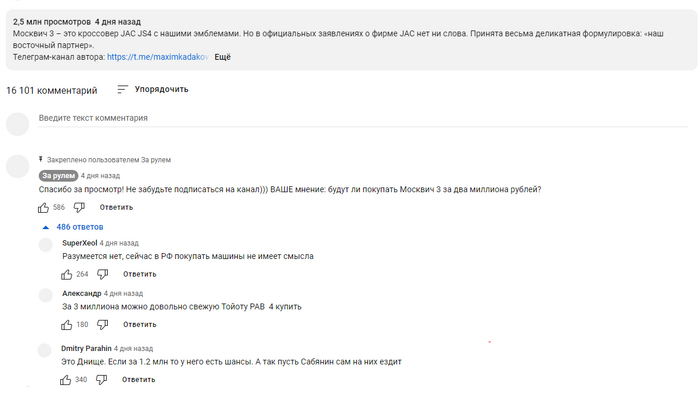Open Александр's profile name
The image size is (700, 409).
tap(82, 294)
